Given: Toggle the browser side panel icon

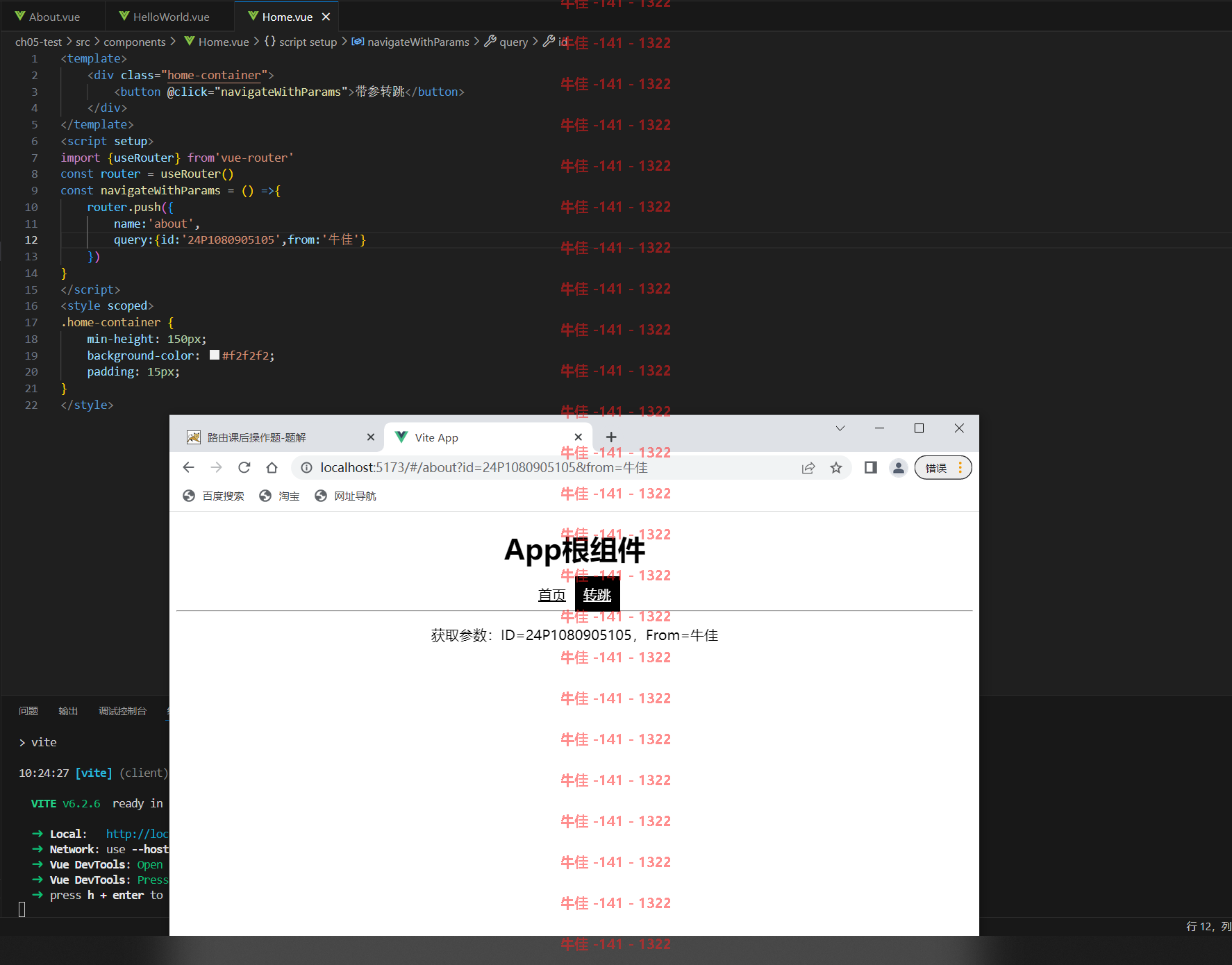Looking at the screenshot, I should point(870,468).
